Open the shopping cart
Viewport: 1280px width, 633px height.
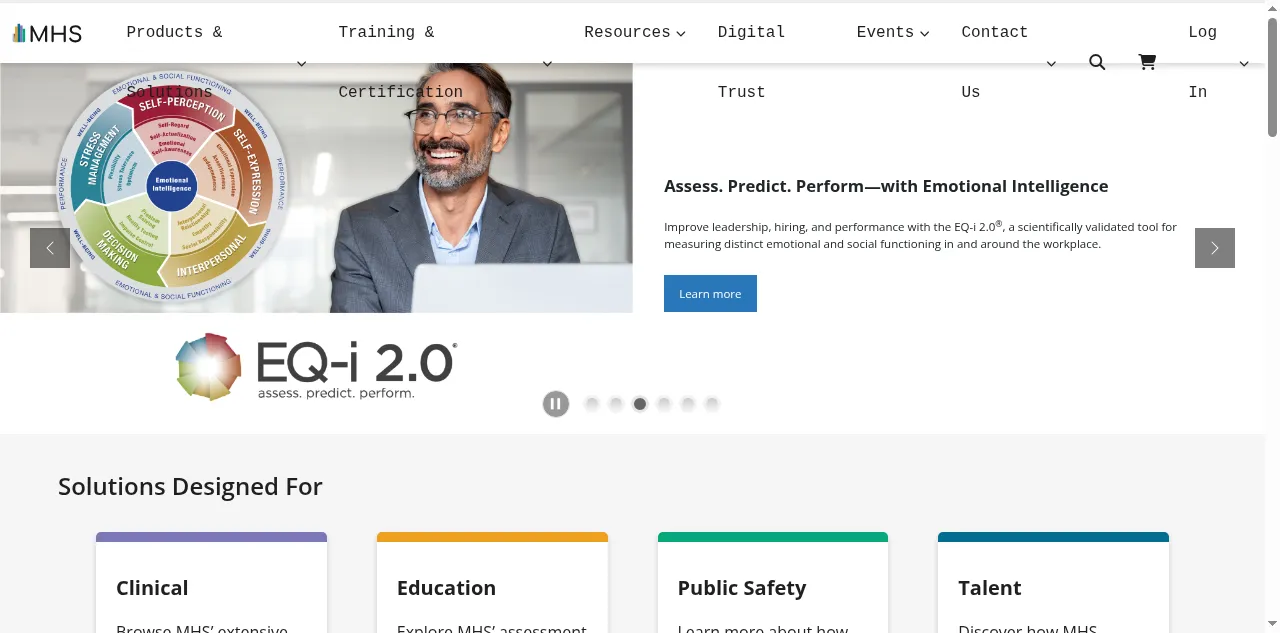(1147, 62)
